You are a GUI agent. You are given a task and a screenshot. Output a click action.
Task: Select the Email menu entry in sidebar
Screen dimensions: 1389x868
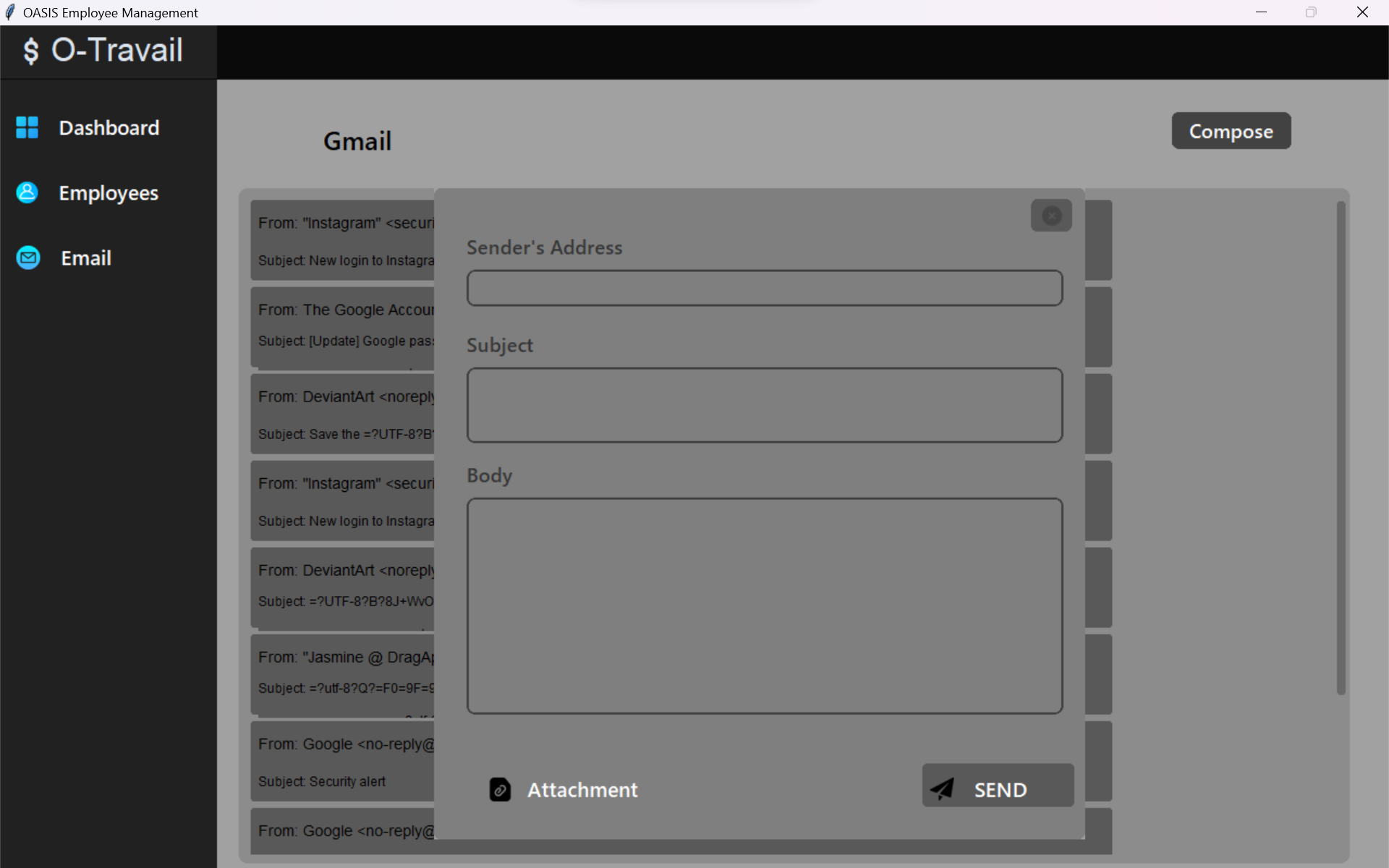85,258
